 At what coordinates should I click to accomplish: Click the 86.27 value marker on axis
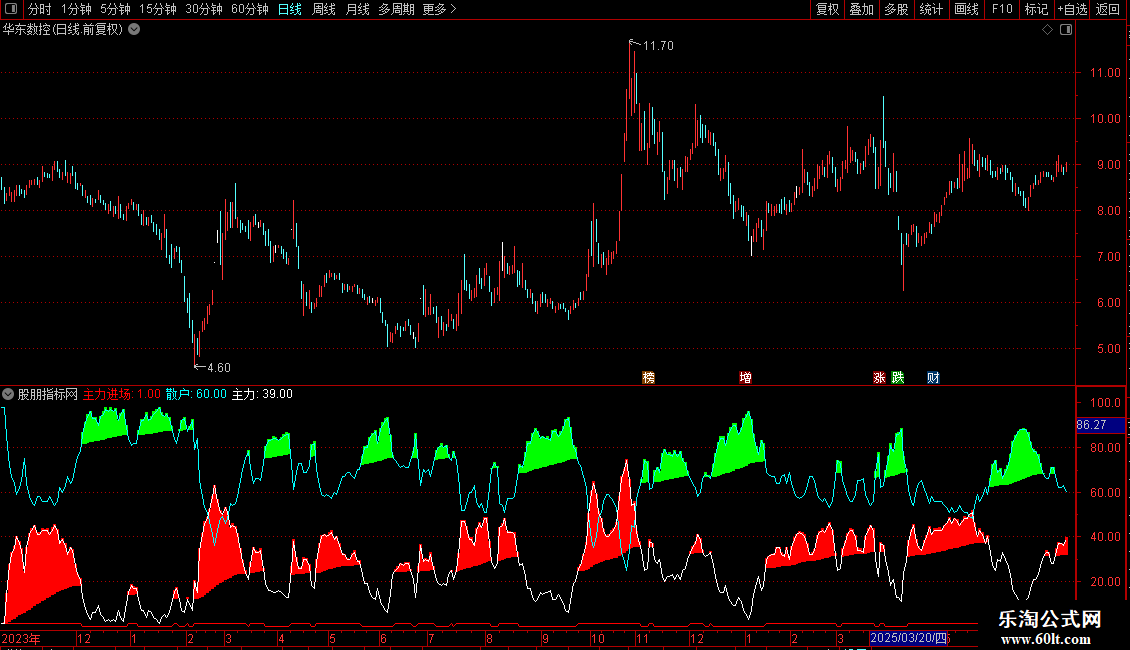[x=1100, y=425]
